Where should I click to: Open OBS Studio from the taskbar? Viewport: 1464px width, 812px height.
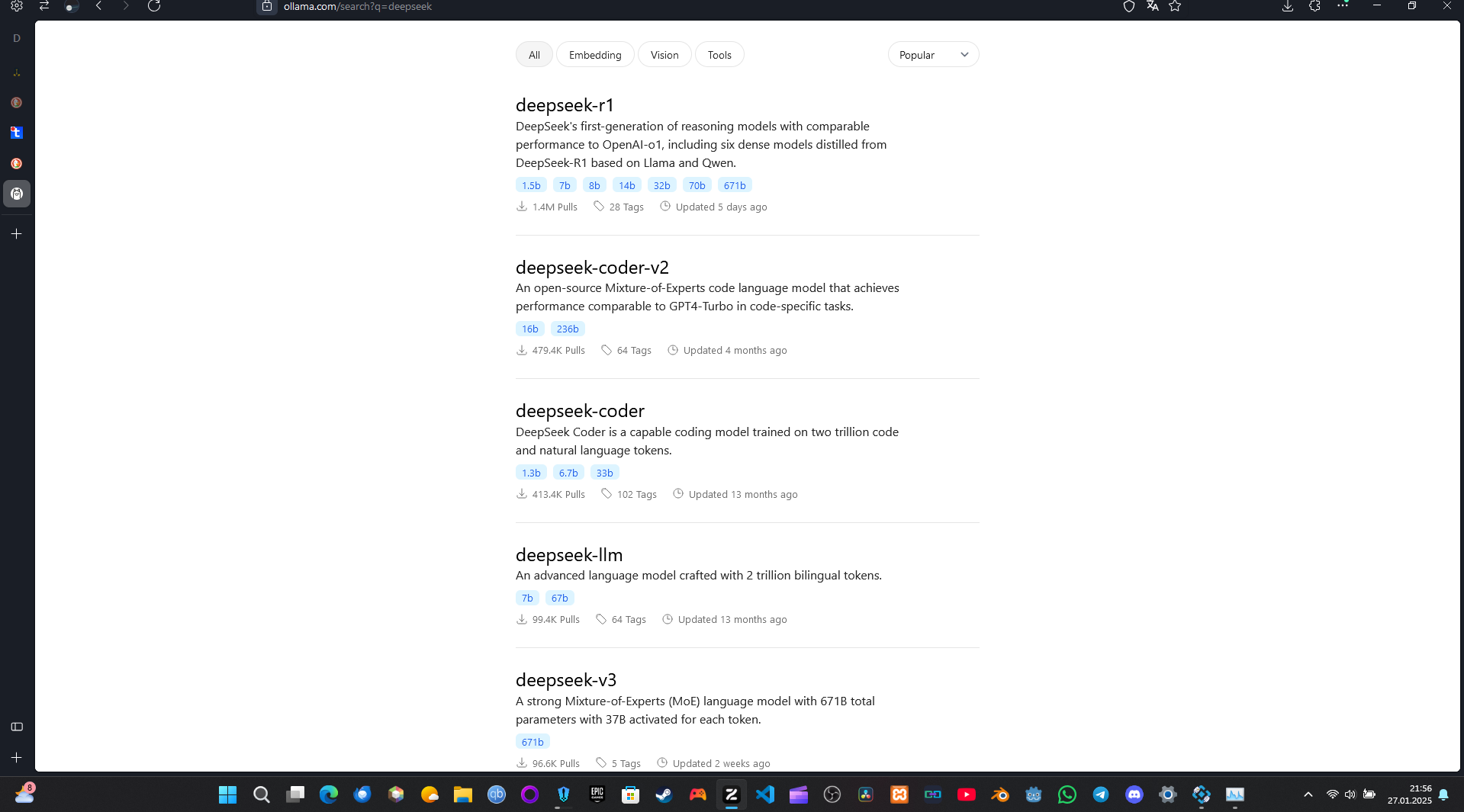click(x=832, y=794)
